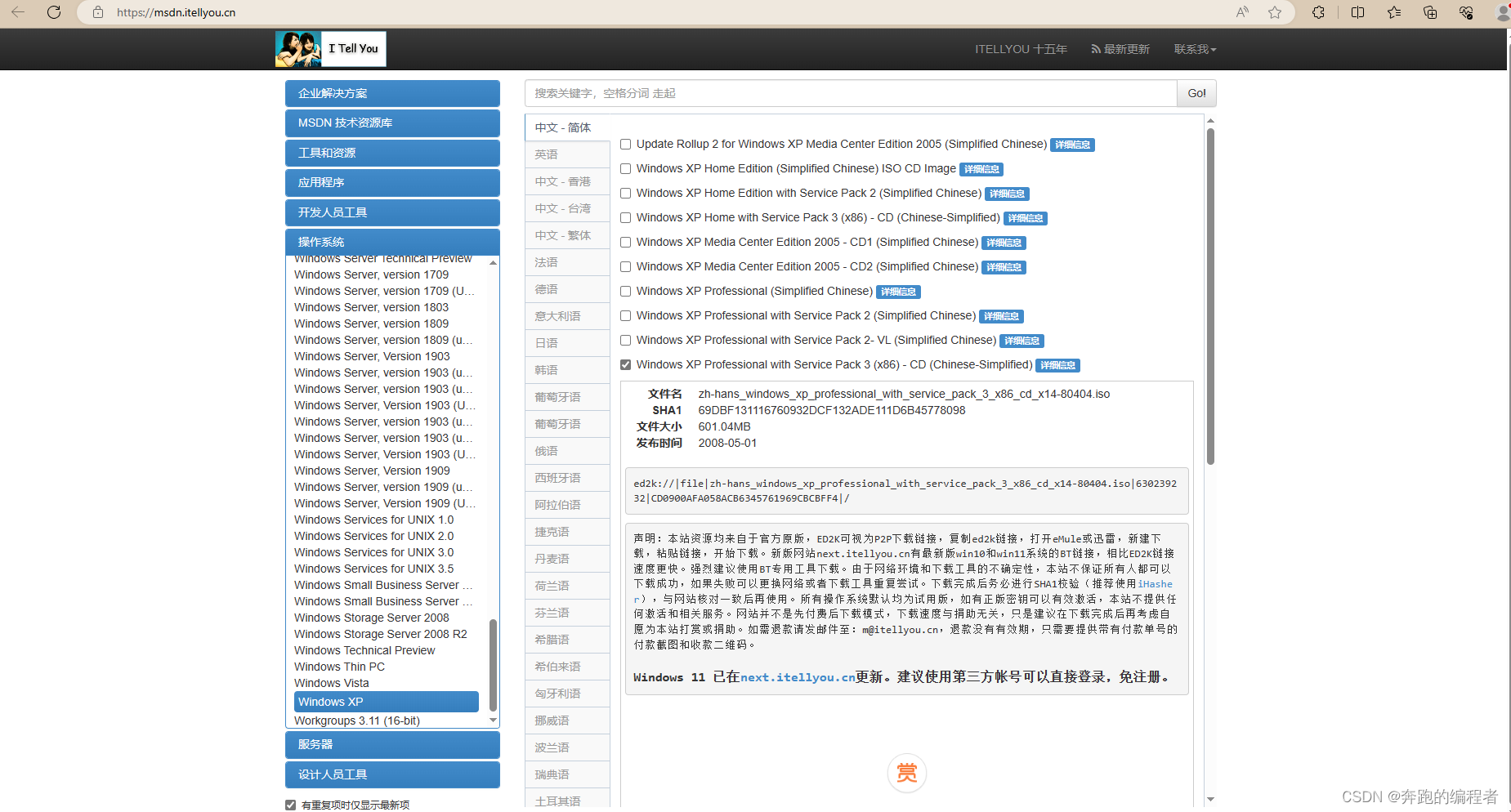Open 详细信息 for Media Center 2005 CD2
1511x812 pixels.
coord(1004,267)
